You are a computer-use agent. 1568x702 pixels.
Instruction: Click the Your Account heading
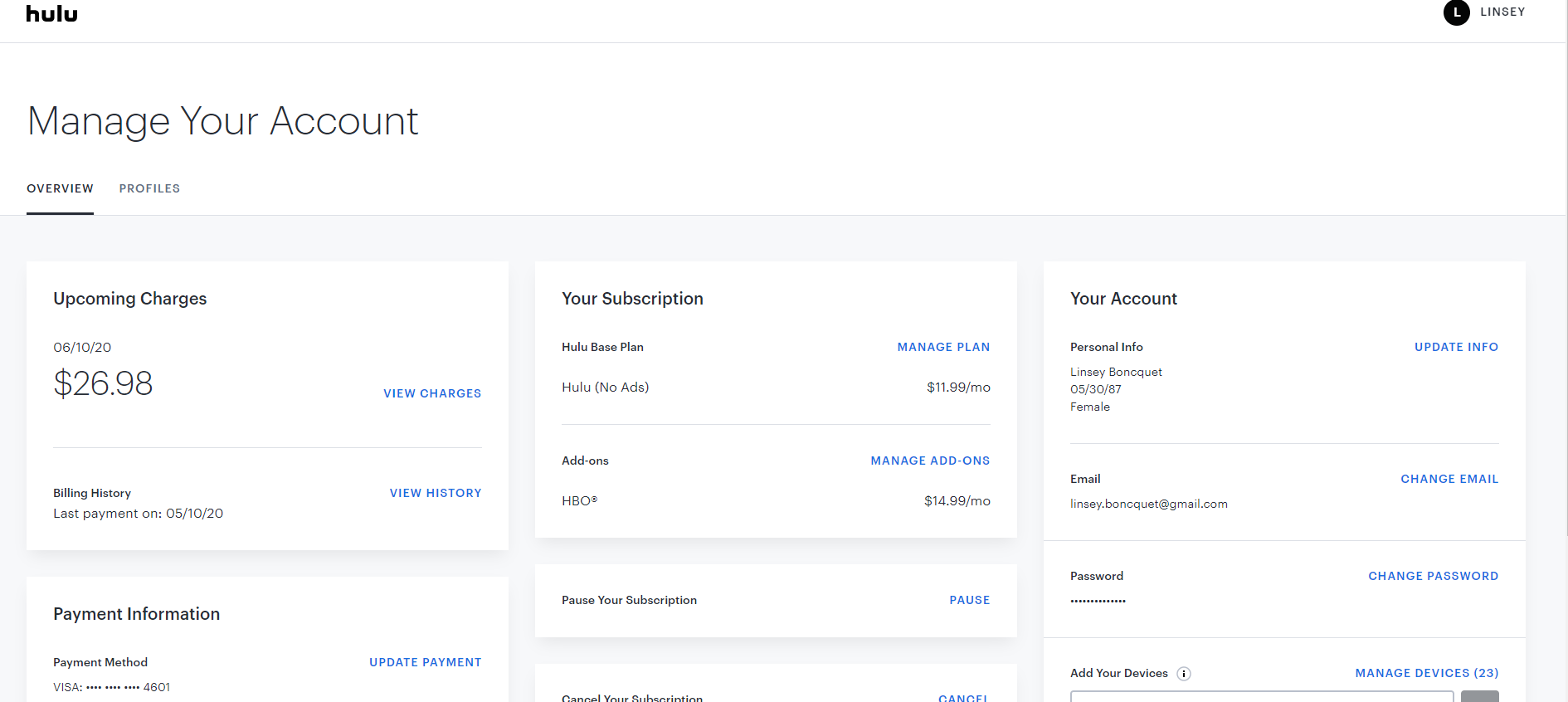tap(1123, 299)
